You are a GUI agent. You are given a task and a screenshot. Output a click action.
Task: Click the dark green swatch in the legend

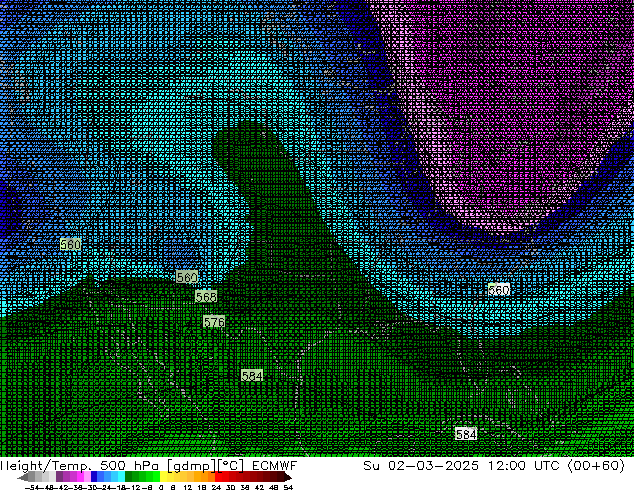click(x=129, y=476)
